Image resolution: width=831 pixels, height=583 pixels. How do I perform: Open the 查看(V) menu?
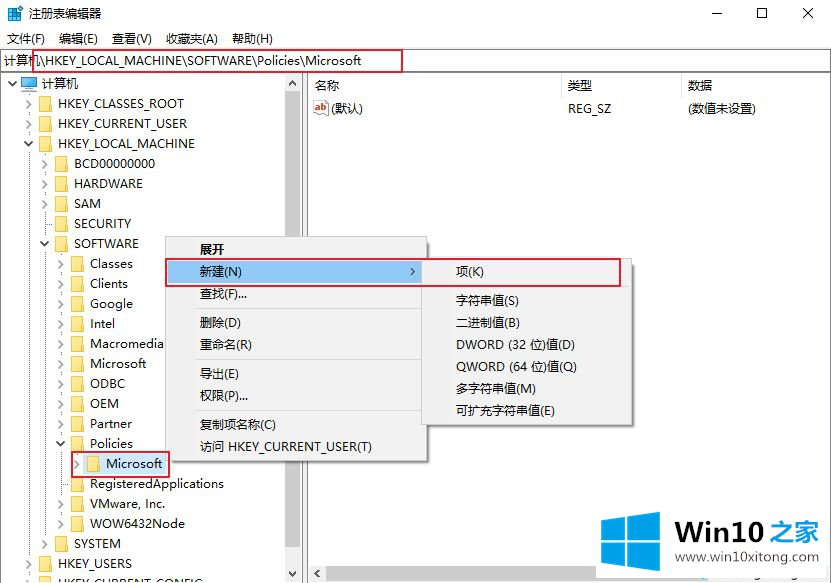[x=131, y=39]
